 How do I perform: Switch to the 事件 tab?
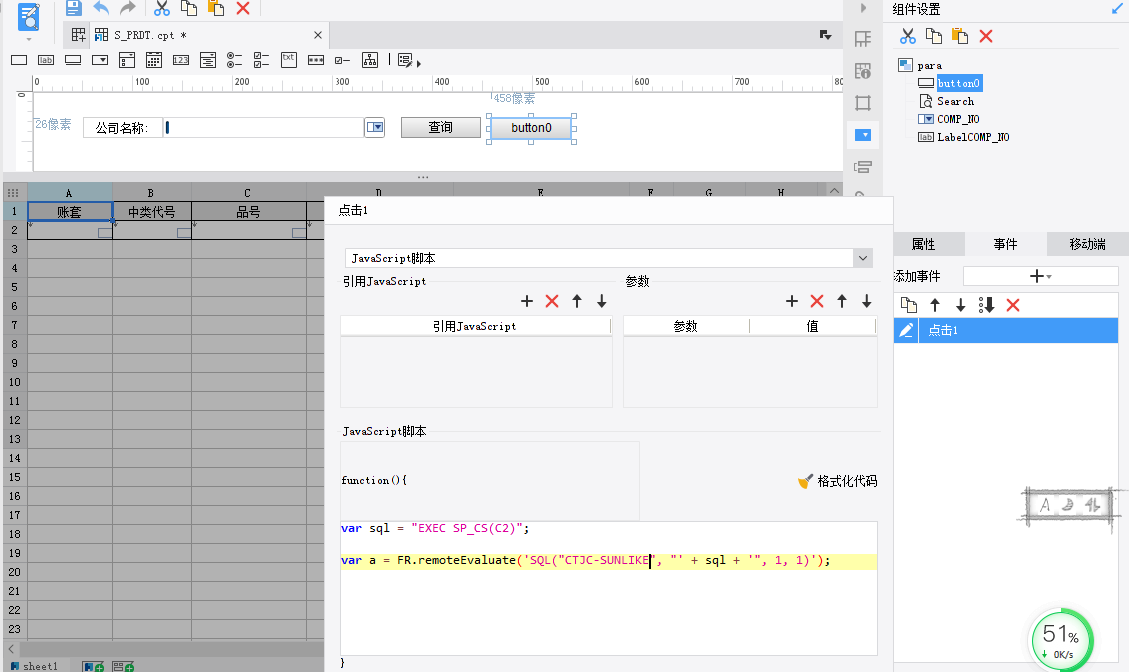[x=1006, y=244]
